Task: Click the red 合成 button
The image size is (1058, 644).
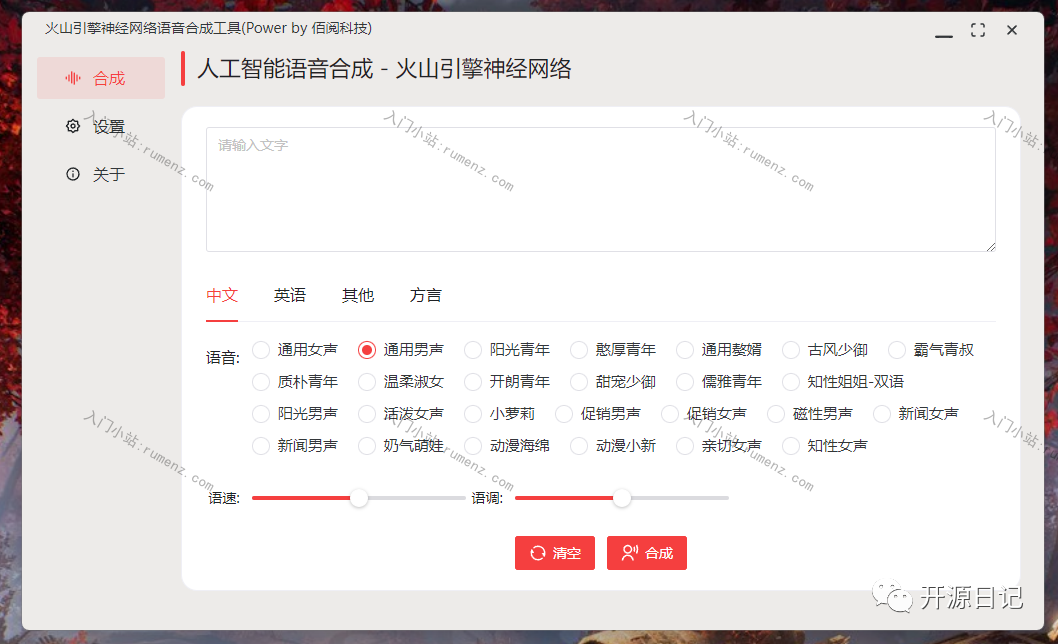Action: (x=646, y=553)
